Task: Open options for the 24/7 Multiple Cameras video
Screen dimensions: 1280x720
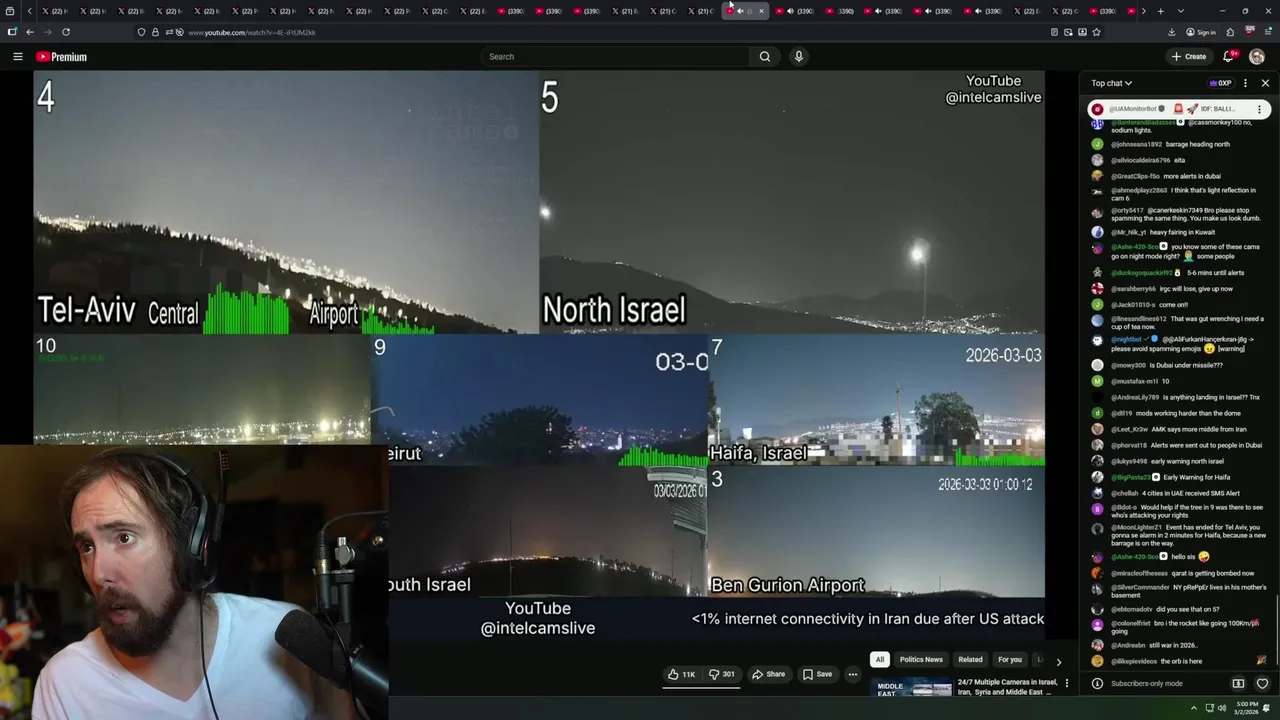Action: click(x=1067, y=683)
